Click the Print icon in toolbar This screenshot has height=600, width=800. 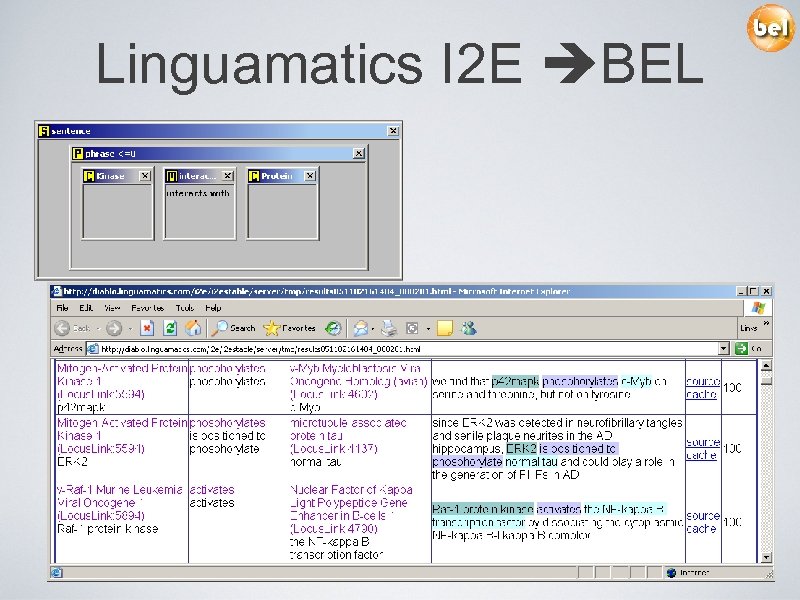[389, 328]
